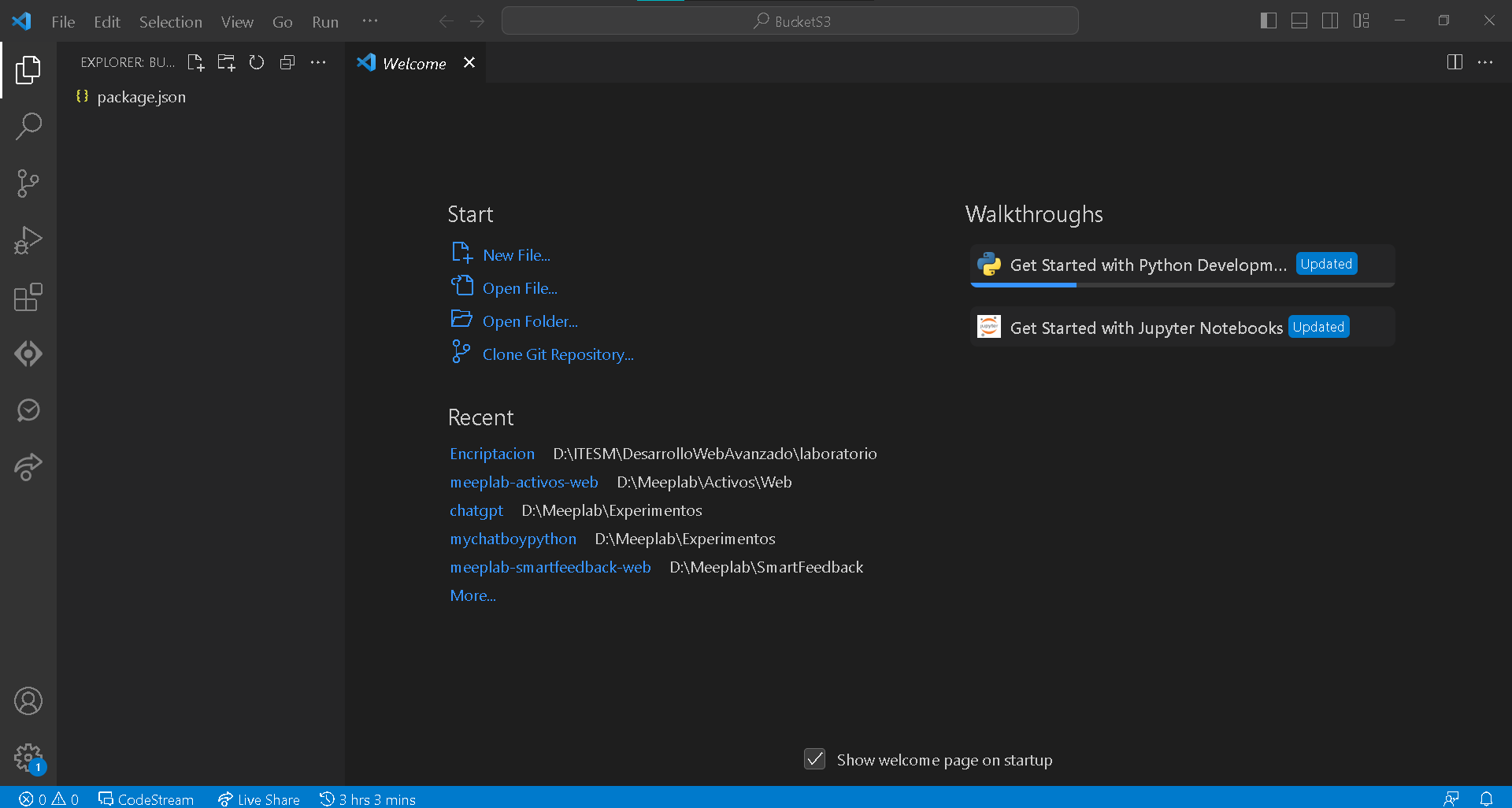This screenshot has width=1512, height=808.
Task: Open the recent meeplab-activos-web project
Action: click(x=524, y=482)
